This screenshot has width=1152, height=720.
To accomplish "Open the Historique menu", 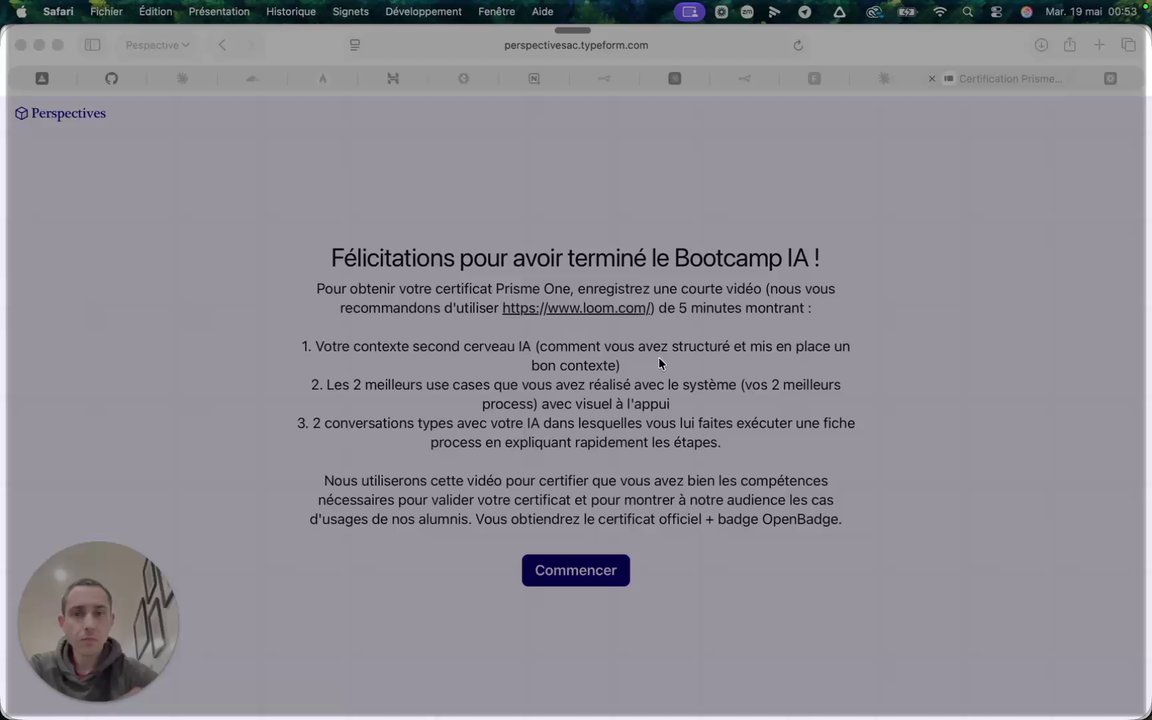I will [x=291, y=12].
